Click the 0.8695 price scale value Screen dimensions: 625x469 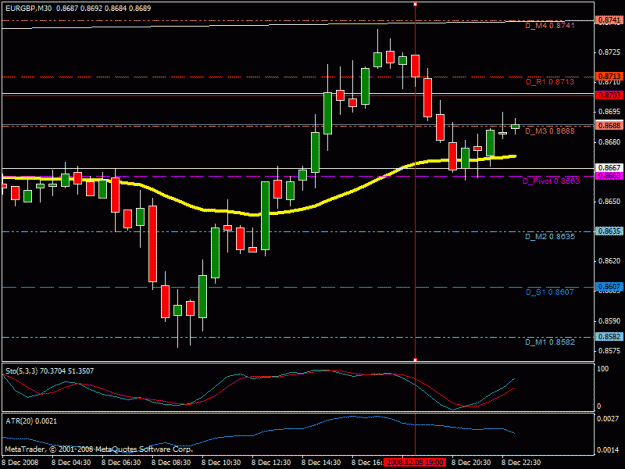click(609, 112)
